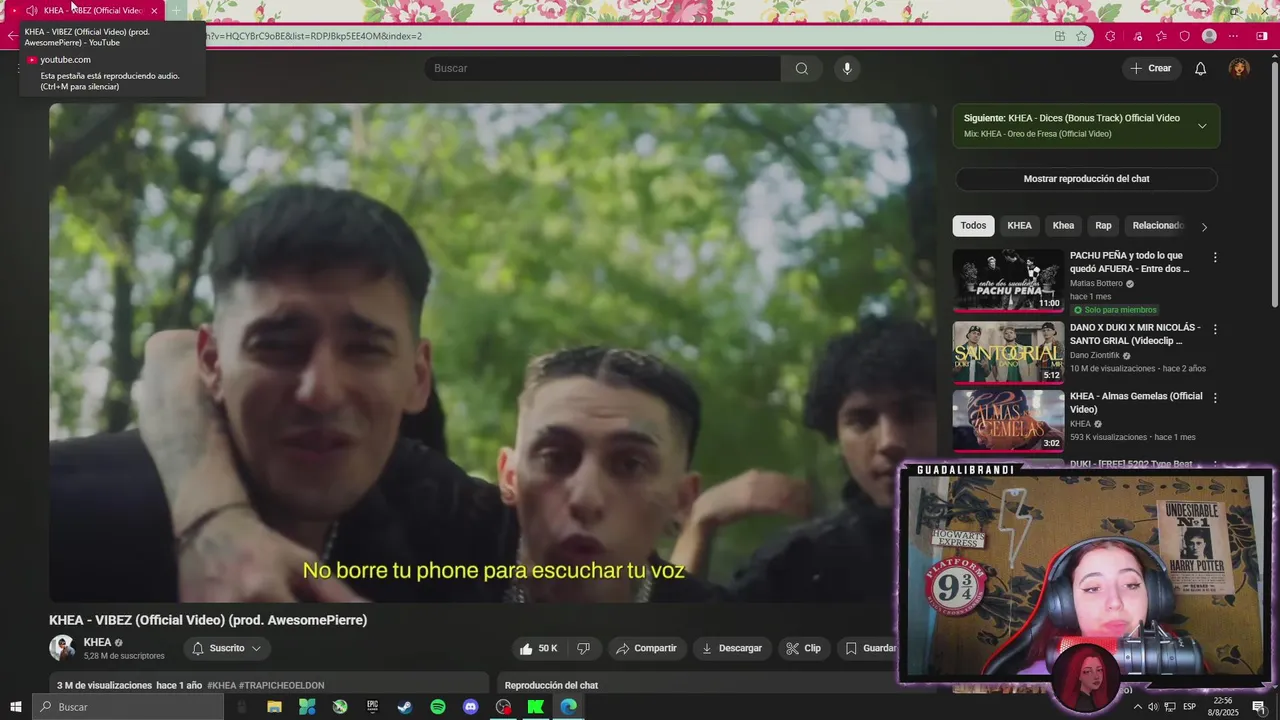Open Windows notification center icon
Image resolution: width=1280 pixels, height=720 pixels.
pos(1259,707)
